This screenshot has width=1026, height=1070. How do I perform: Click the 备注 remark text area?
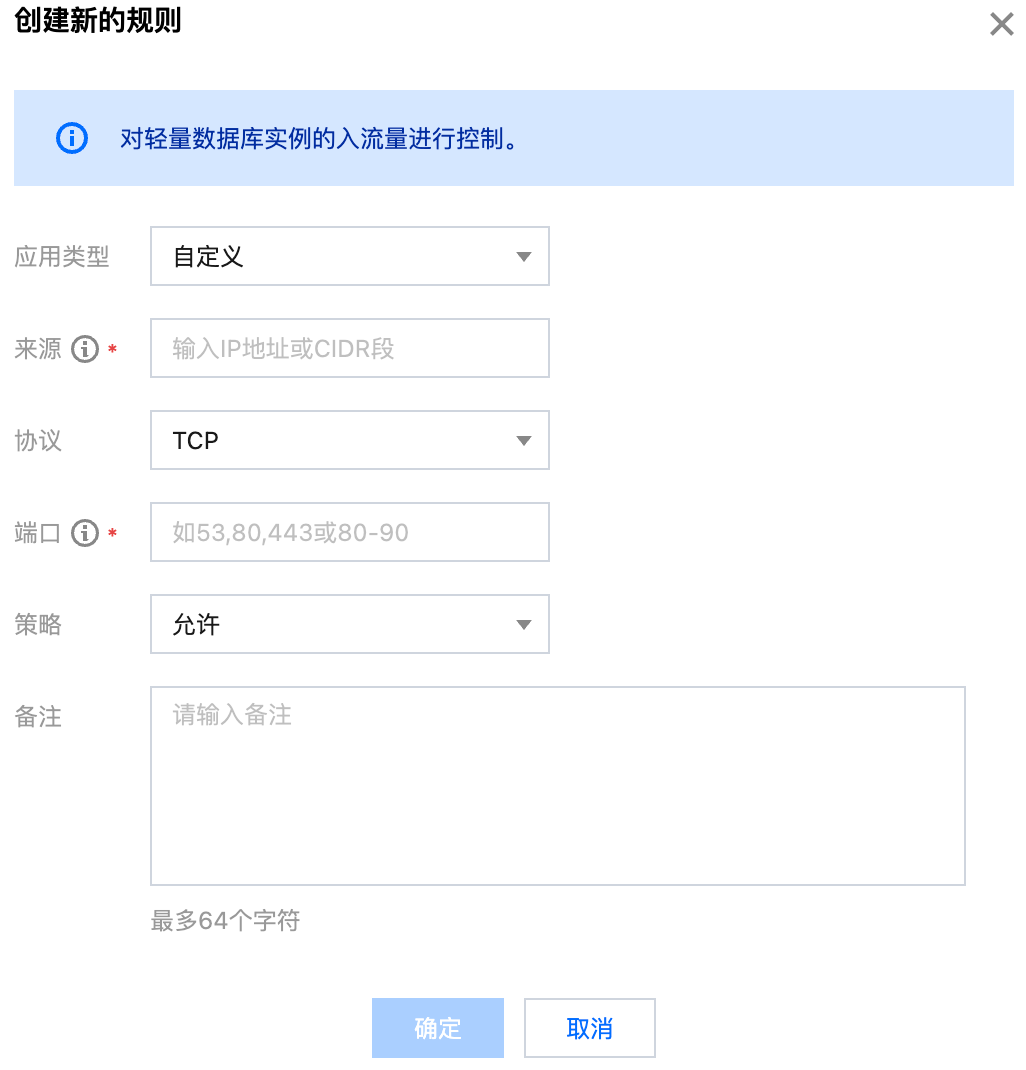(557, 785)
